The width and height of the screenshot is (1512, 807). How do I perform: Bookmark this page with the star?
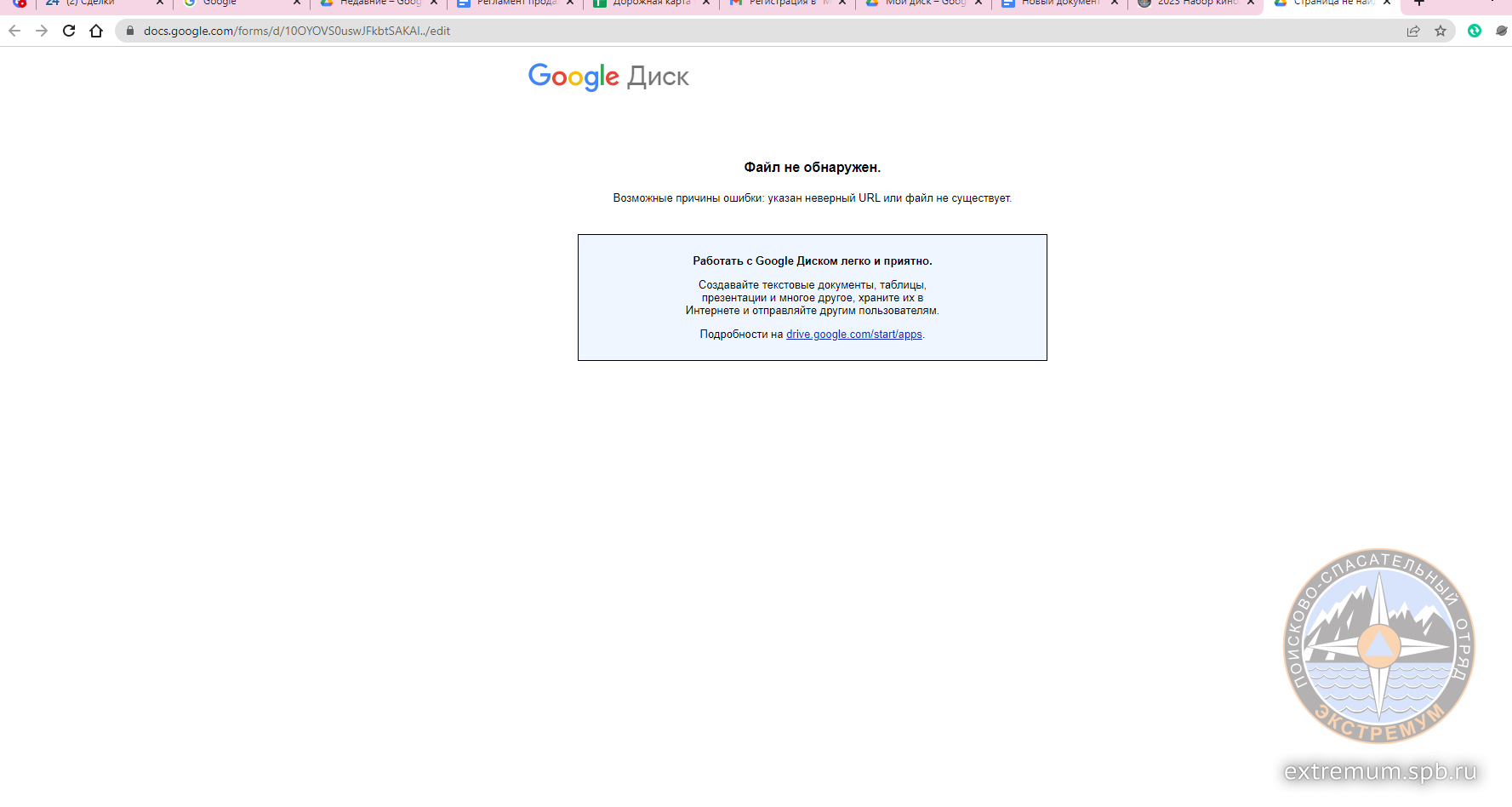point(1441,31)
